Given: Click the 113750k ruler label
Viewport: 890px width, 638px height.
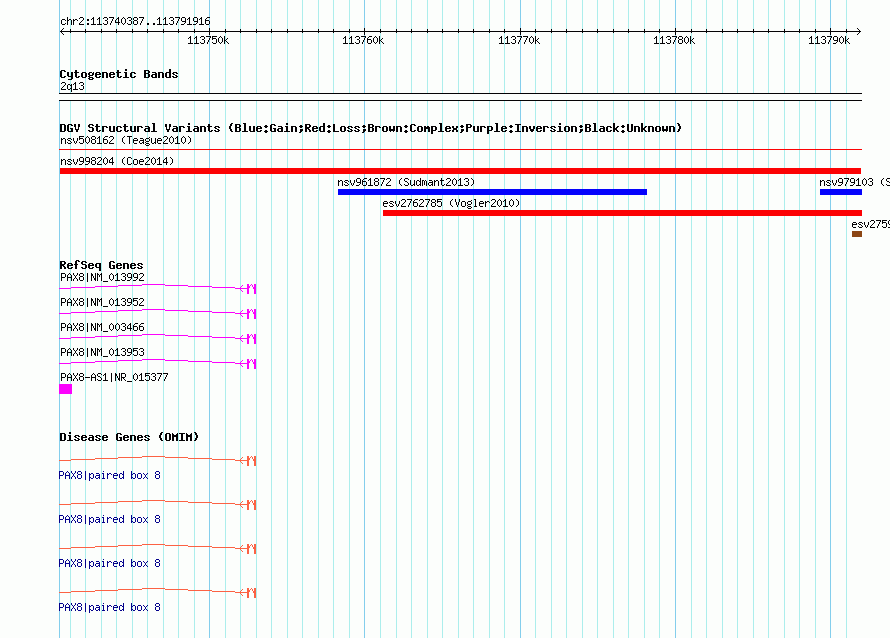Looking at the screenshot, I should [208, 40].
